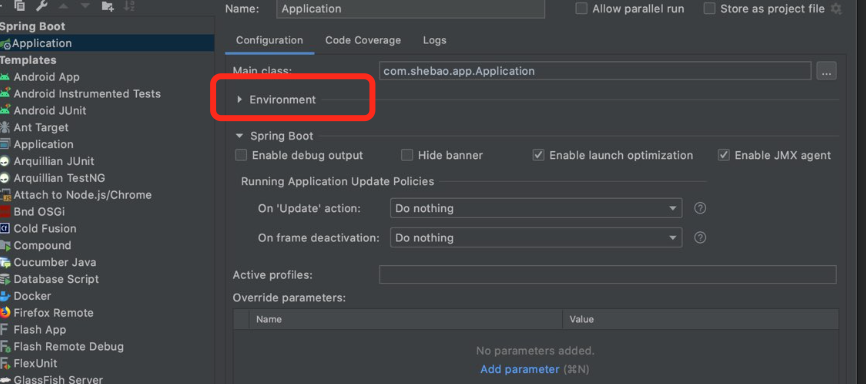Open the On frame deactivation dropdown
The image size is (866, 384).
pyautogui.click(x=536, y=238)
